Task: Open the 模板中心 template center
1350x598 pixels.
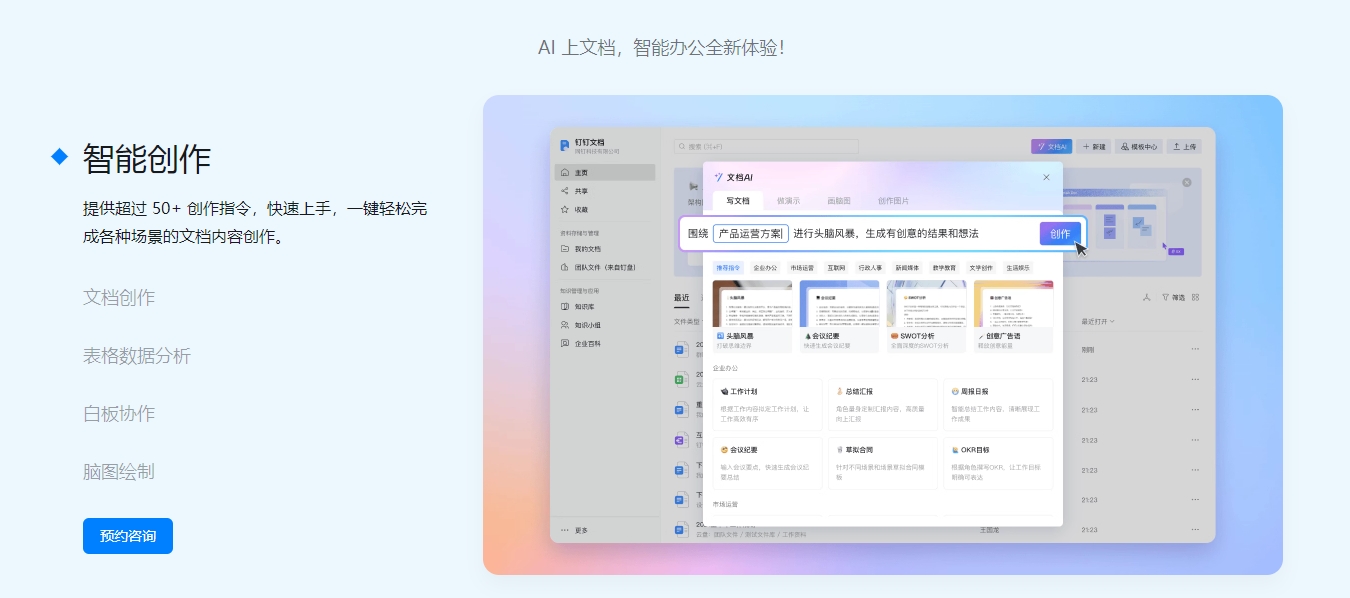Action: pos(1138,146)
